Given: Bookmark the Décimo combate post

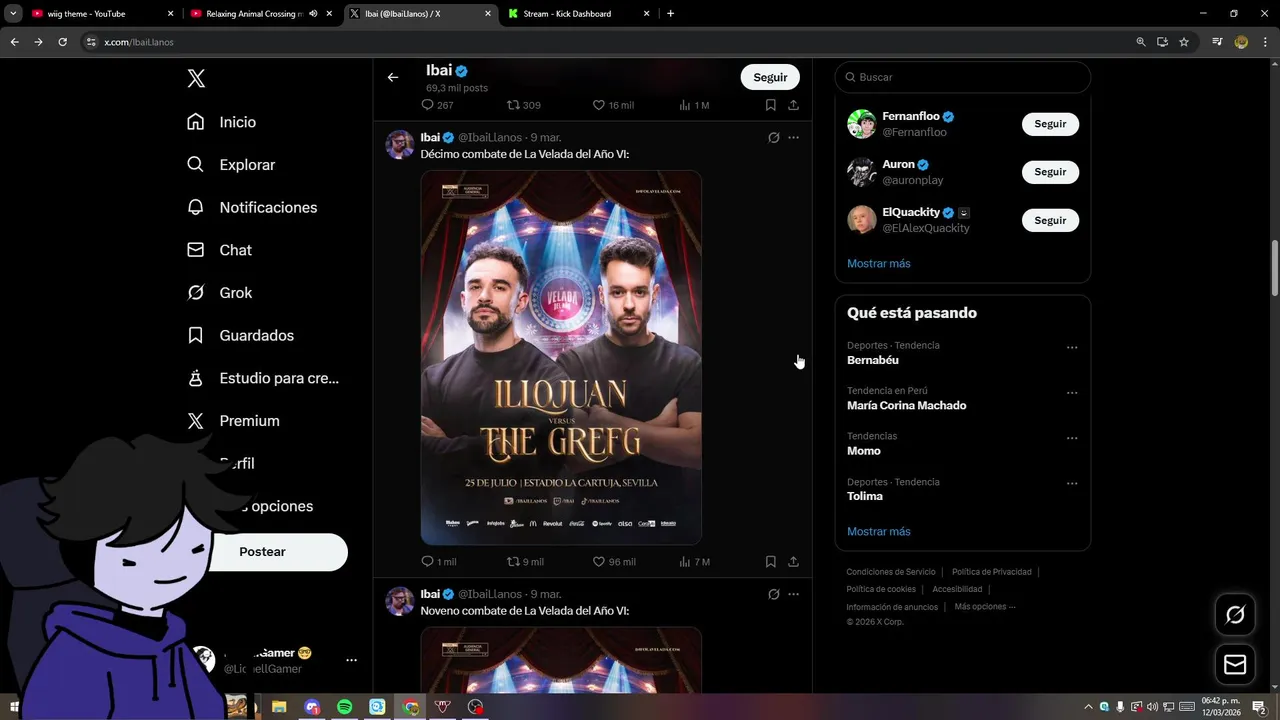Looking at the screenshot, I should pyautogui.click(x=771, y=562).
